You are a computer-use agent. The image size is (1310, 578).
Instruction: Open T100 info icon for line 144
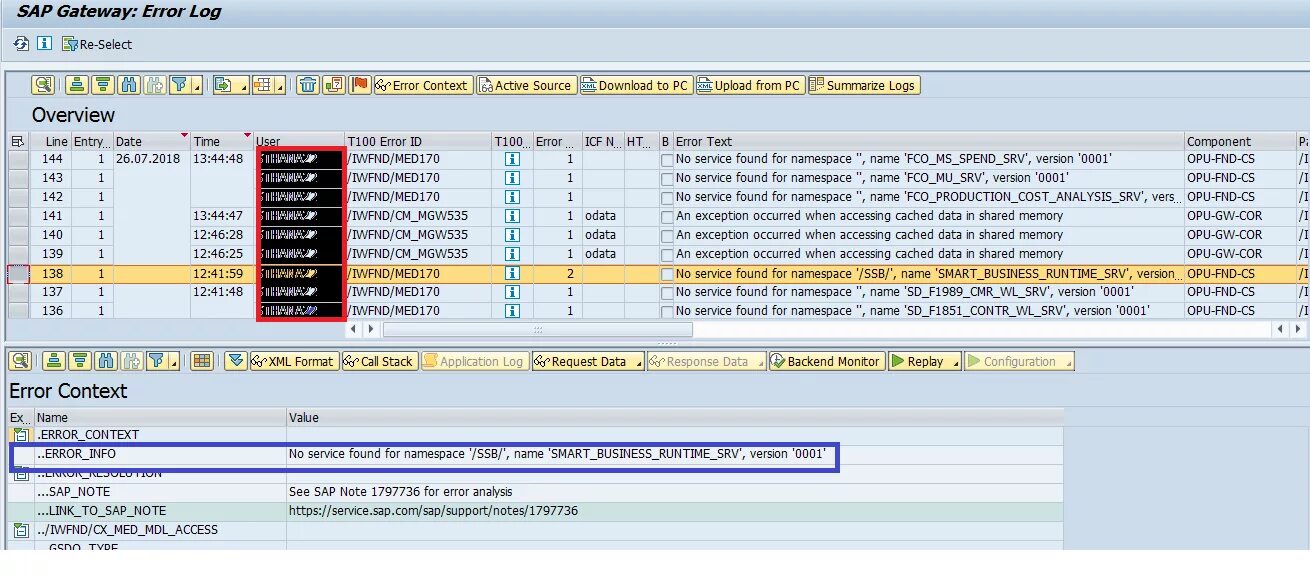(x=512, y=159)
